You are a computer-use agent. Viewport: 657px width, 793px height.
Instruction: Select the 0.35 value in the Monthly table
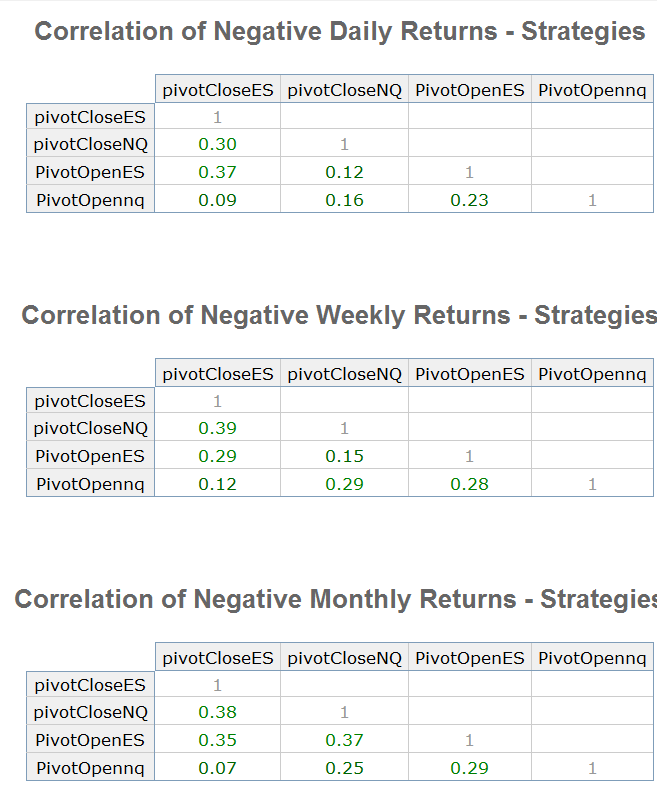pyautogui.click(x=217, y=741)
